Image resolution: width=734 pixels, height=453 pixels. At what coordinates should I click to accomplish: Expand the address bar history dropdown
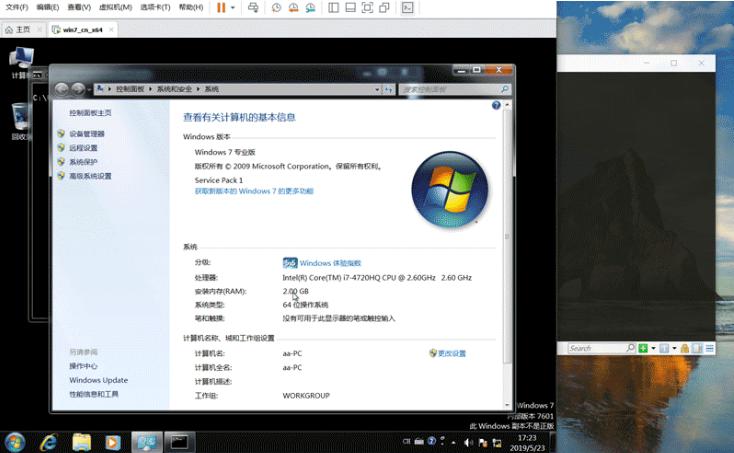377,89
